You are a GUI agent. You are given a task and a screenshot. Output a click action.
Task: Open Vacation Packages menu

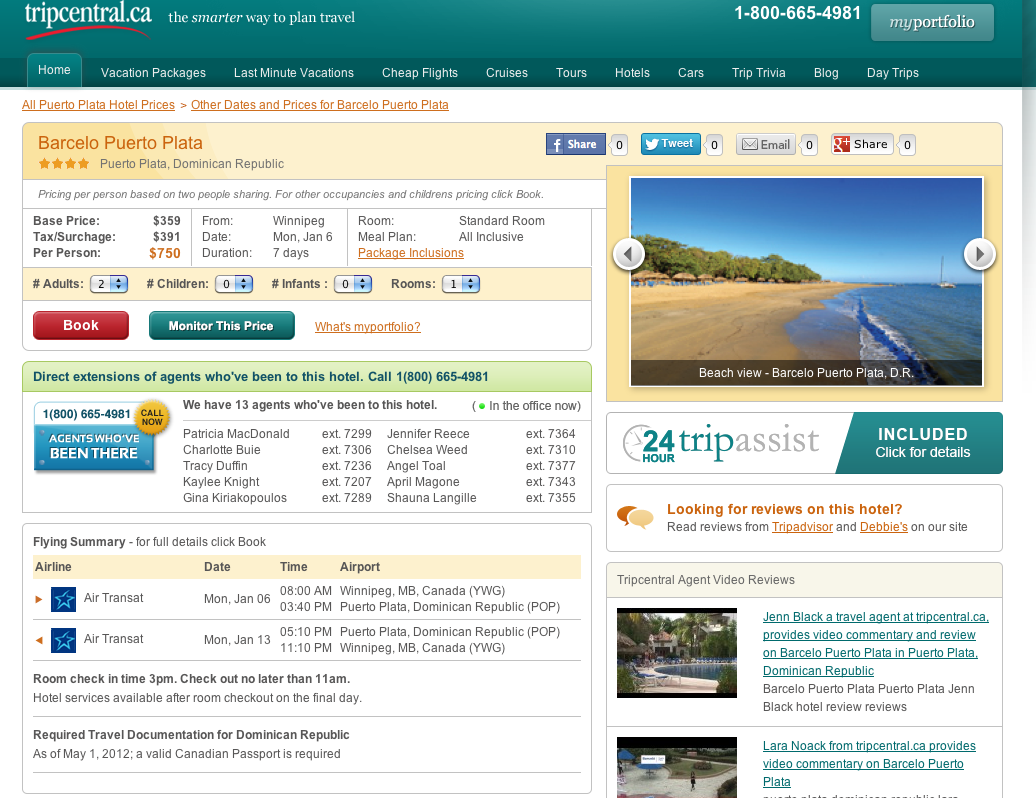point(153,73)
